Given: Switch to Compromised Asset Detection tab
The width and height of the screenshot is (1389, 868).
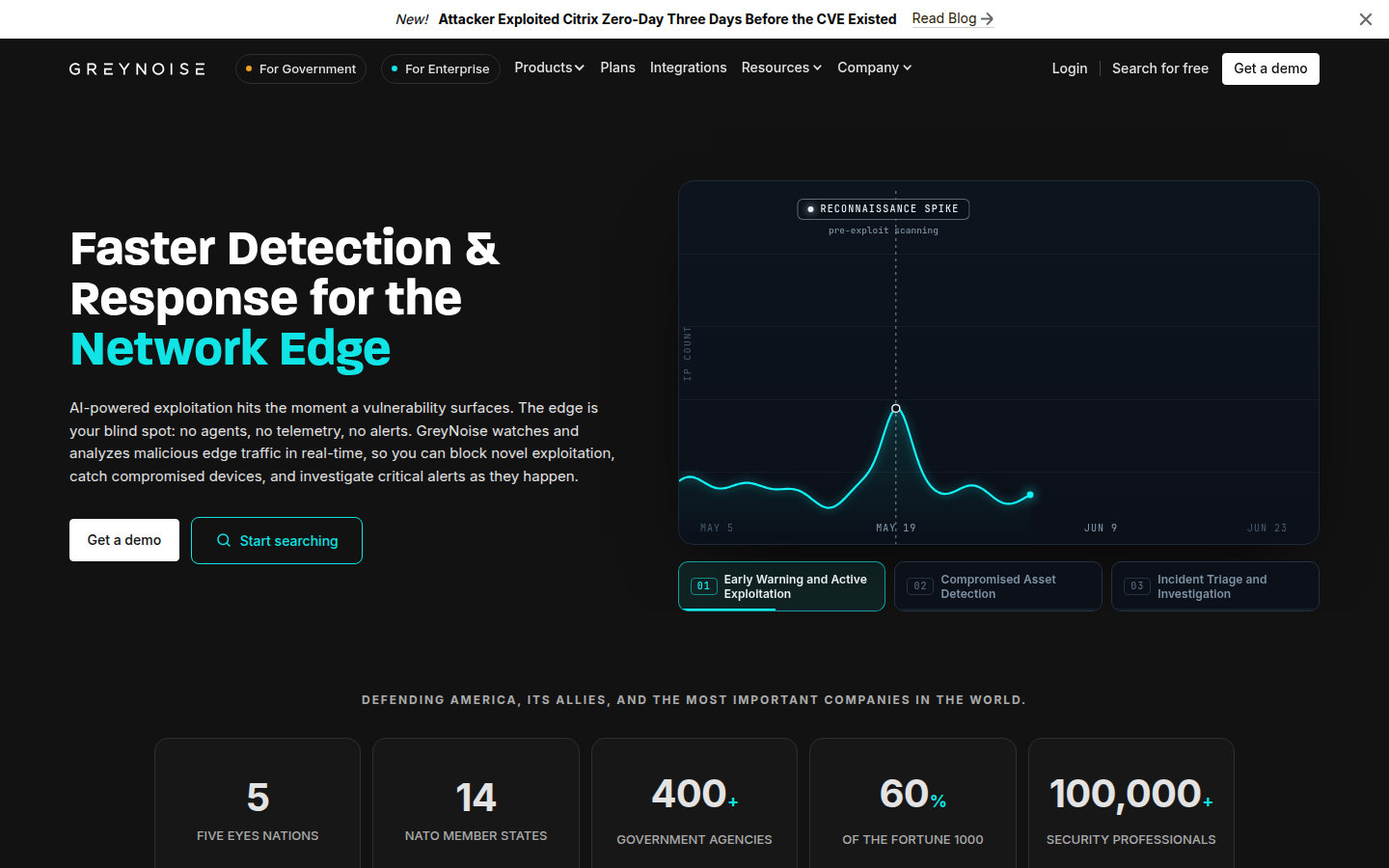Looking at the screenshot, I should (998, 586).
